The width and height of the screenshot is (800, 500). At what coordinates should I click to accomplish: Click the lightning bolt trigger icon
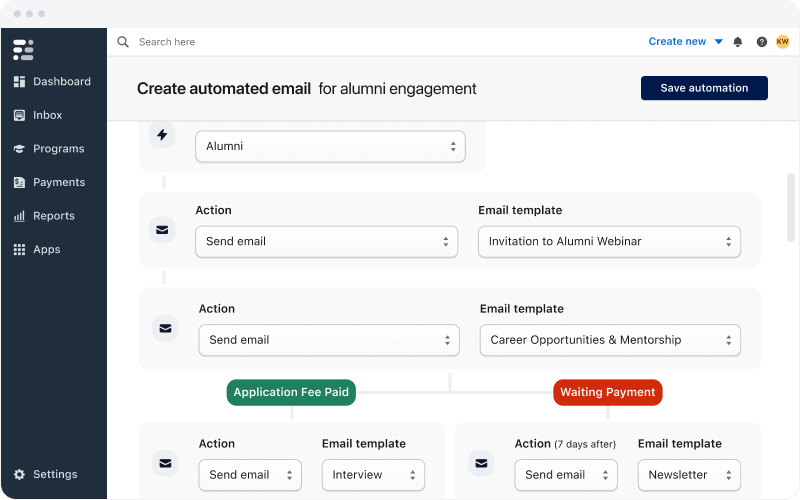(162, 135)
